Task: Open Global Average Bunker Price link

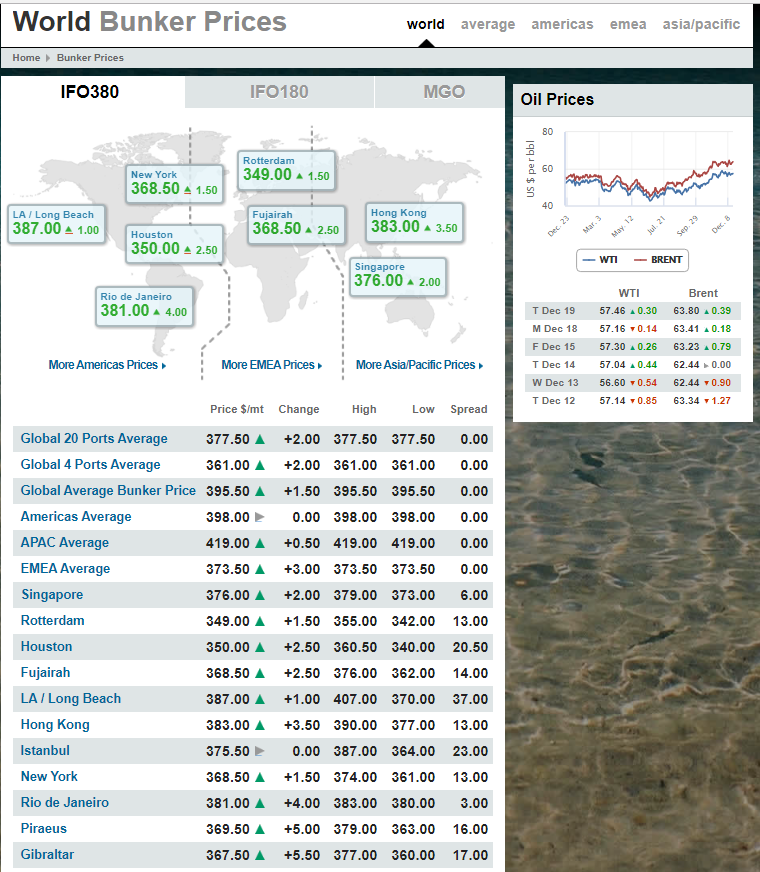Action: [108, 490]
